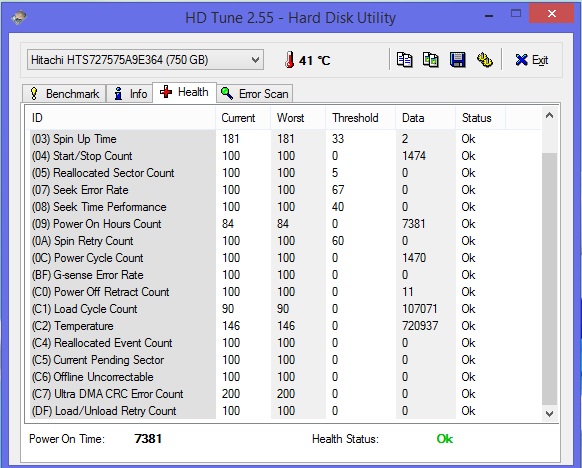
Task: Switch to the Benchmark tab
Action: [64, 94]
